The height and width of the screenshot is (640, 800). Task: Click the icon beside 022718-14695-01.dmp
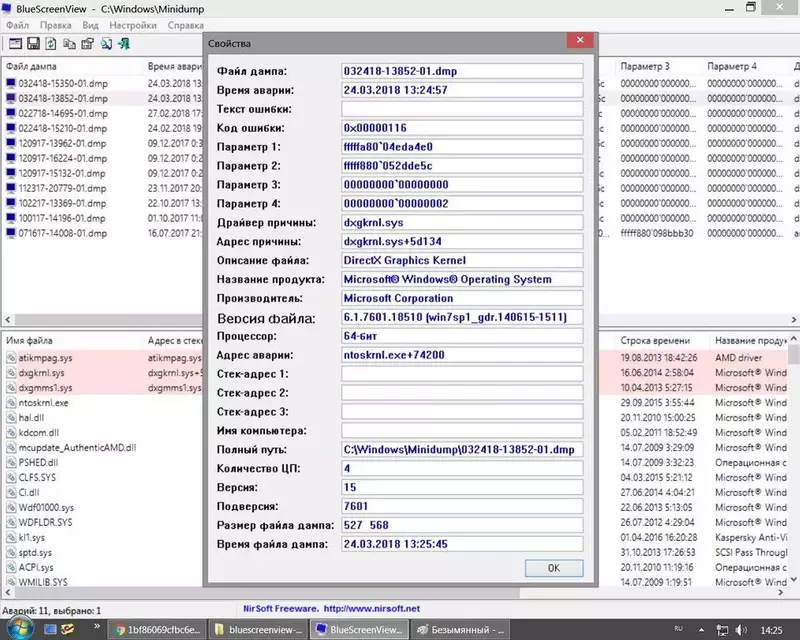click(11, 113)
